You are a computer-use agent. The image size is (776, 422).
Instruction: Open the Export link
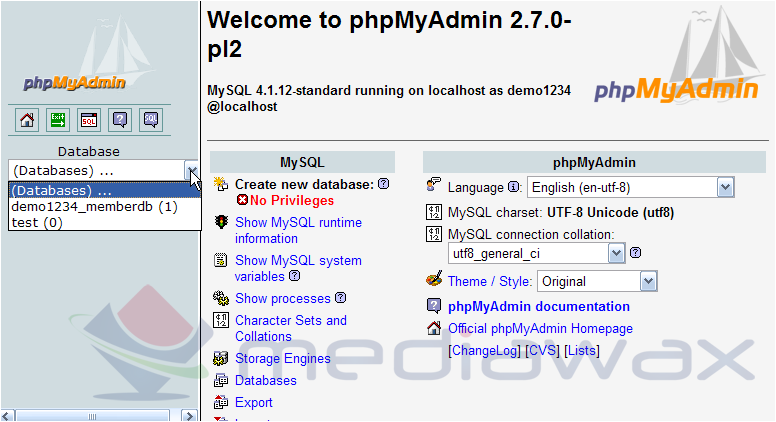point(254,403)
